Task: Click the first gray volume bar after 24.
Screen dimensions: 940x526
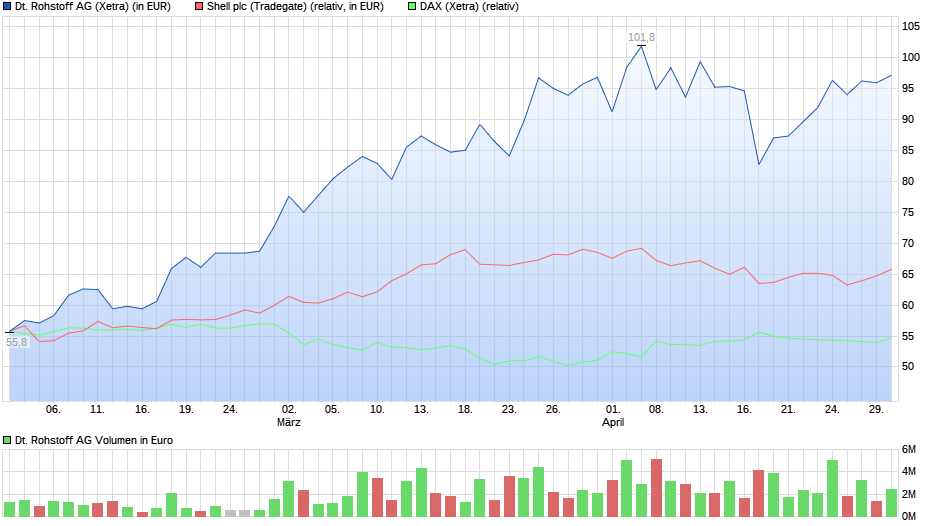Action: pos(230,513)
